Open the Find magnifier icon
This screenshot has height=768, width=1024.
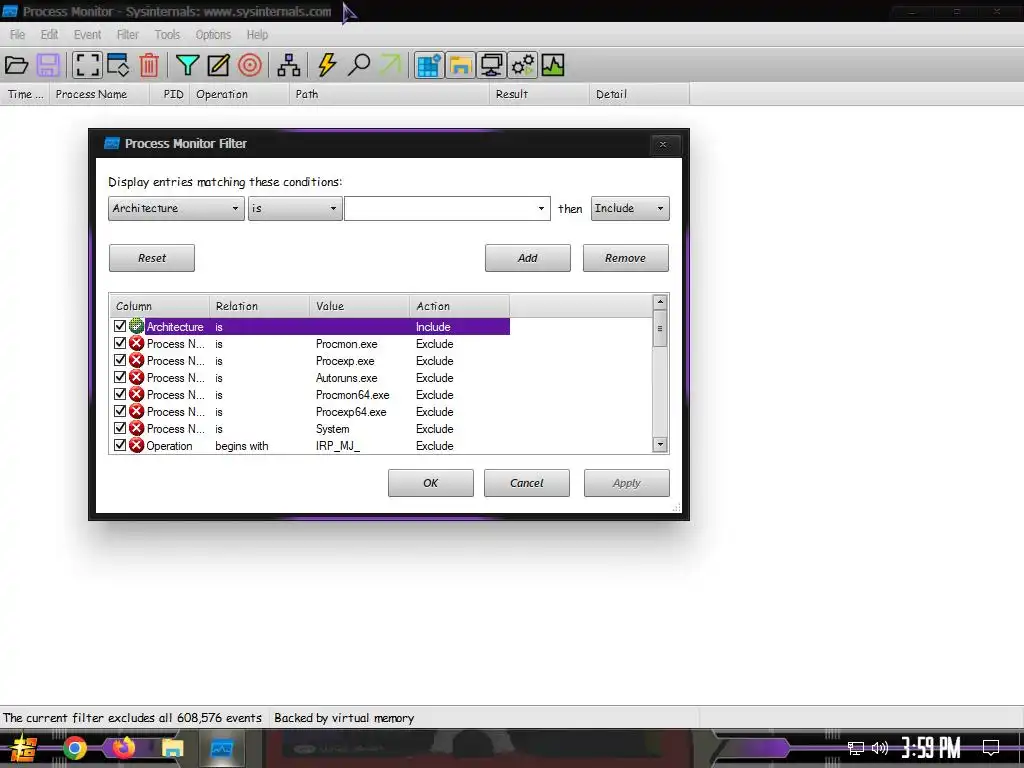[x=359, y=65]
